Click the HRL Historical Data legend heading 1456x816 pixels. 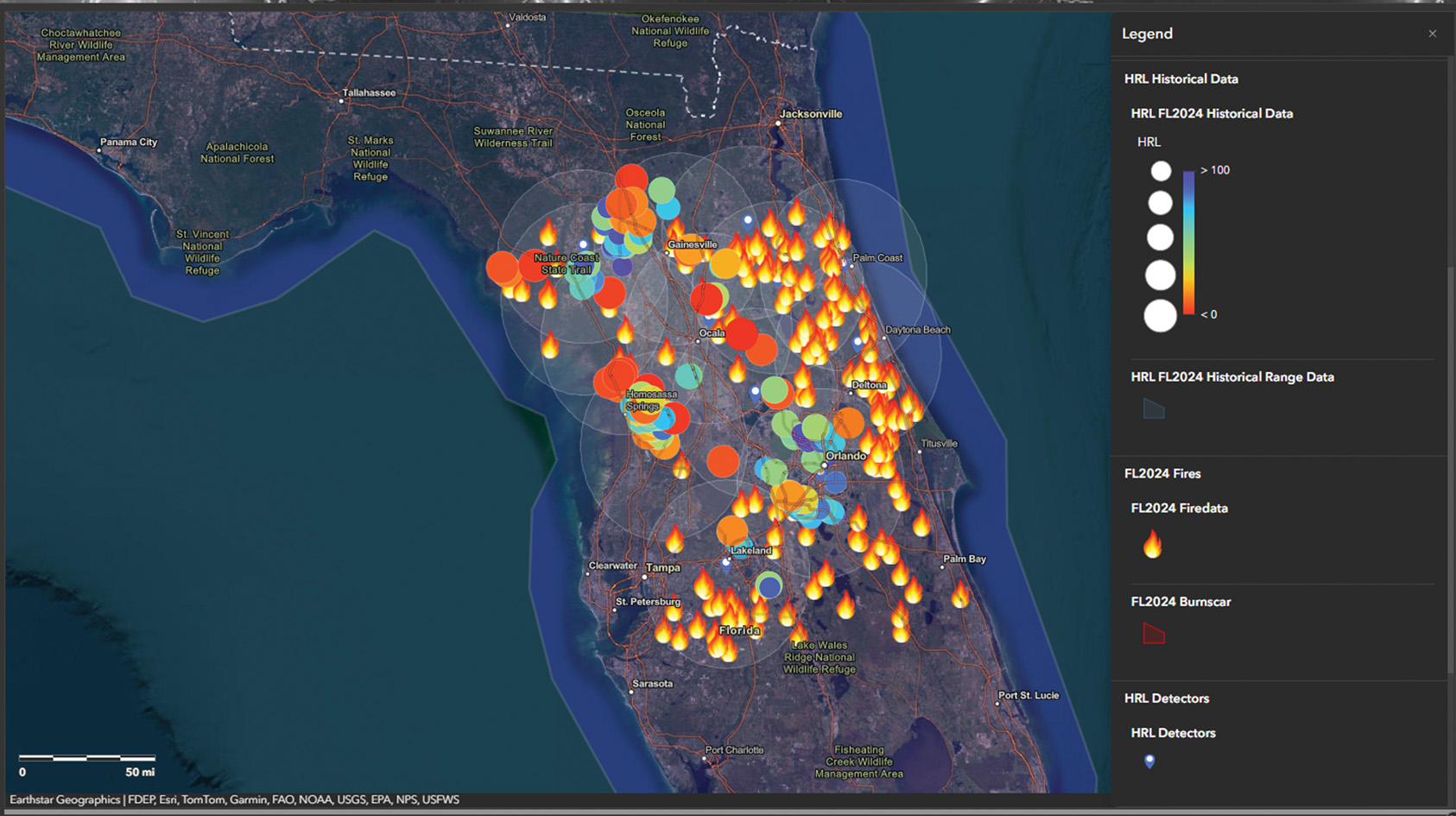(1181, 79)
